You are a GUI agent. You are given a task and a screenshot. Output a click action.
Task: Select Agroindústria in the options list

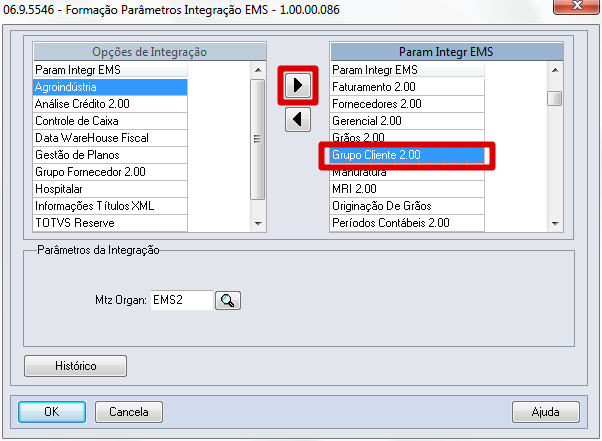(110, 87)
